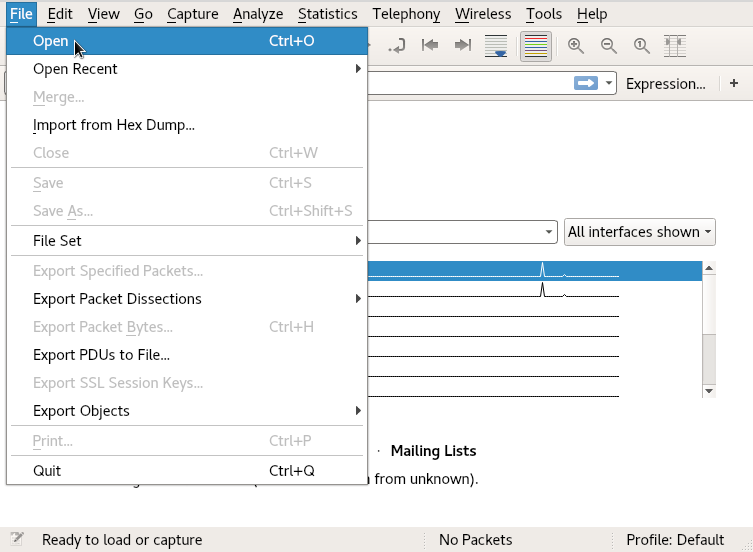Click the Profile: Default status entry
The width and height of the screenshot is (753, 552).
[x=675, y=540]
